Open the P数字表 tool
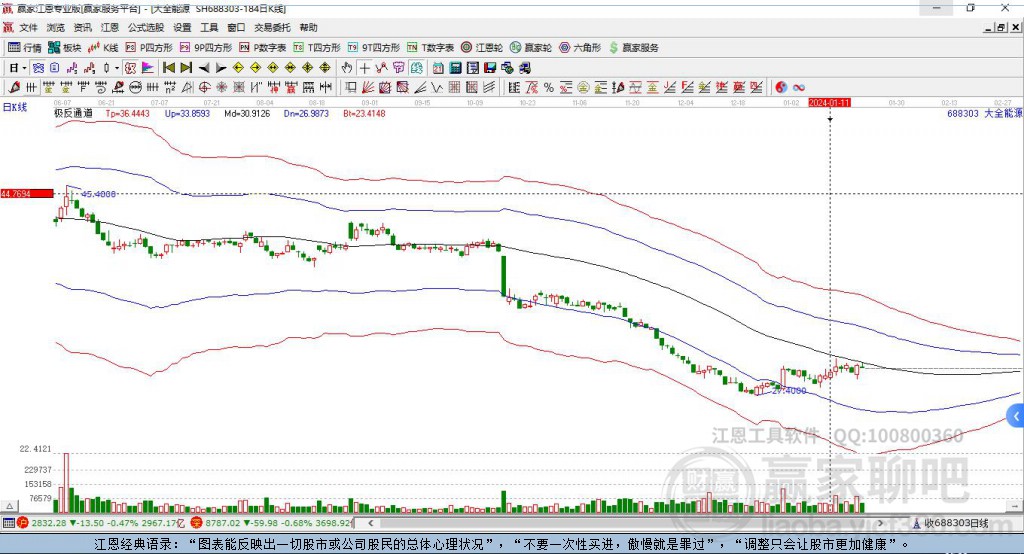The width and height of the screenshot is (1024, 554). pos(263,48)
